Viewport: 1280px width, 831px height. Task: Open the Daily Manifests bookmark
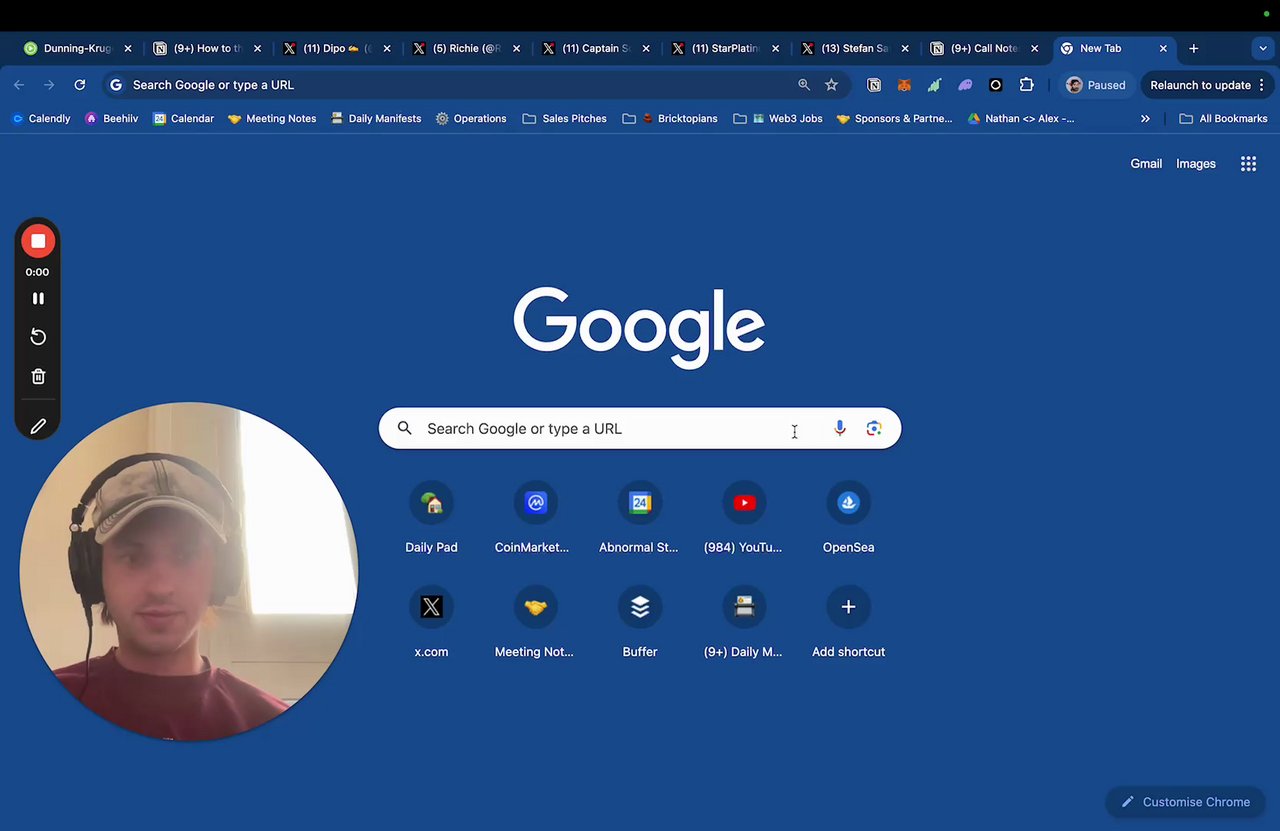pyautogui.click(x=375, y=118)
